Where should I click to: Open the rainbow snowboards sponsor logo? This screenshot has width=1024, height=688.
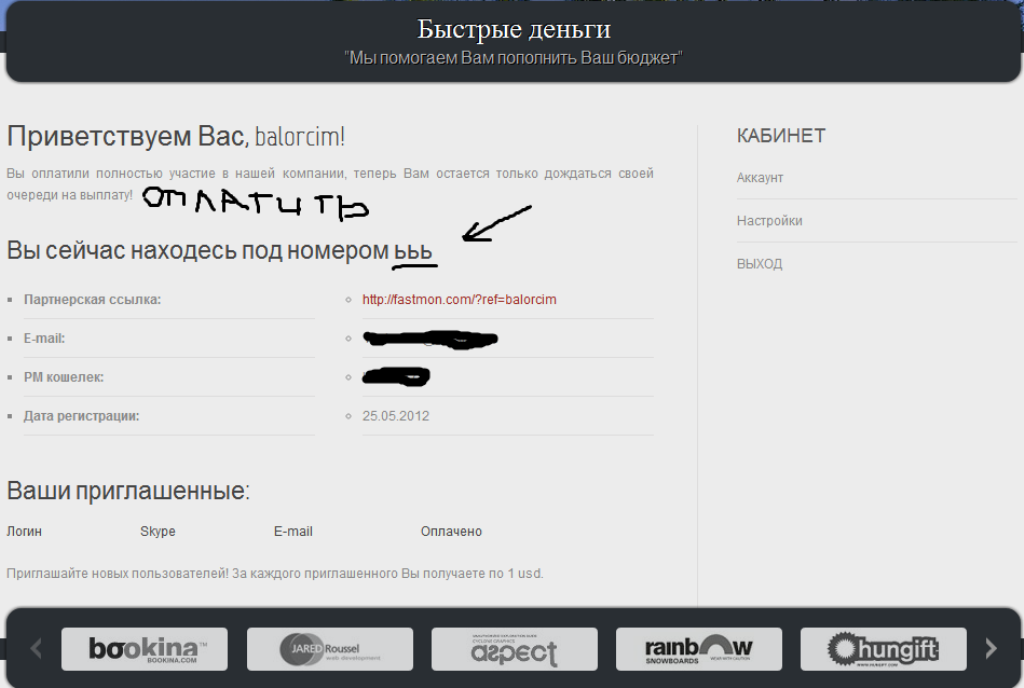(699, 649)
